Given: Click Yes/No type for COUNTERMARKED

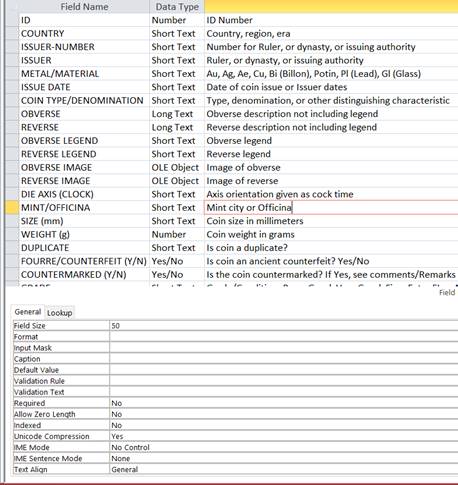Looking at the screenshot, I should coord(177,274).
